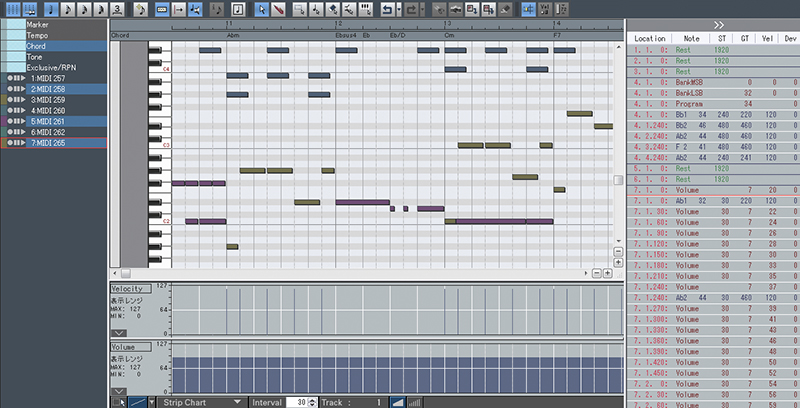Select track 4:MIDI 260
This screenshot has width=800, height=408.
[x=48, y=110]
